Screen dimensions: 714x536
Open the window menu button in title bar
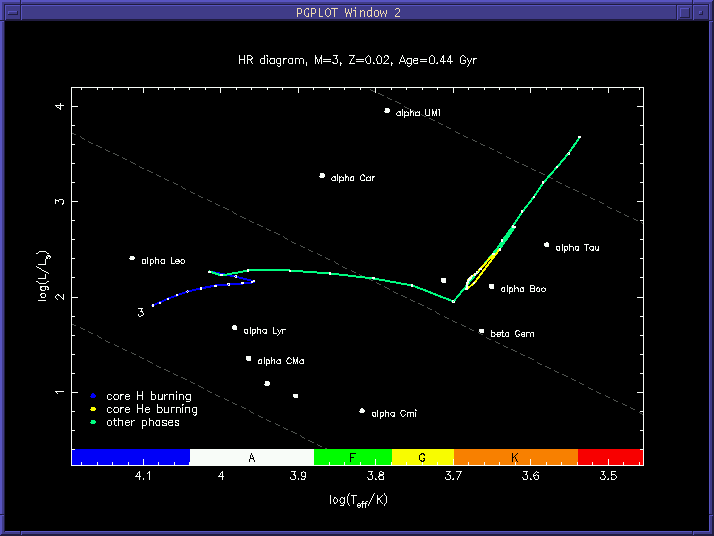coord(13,12)
